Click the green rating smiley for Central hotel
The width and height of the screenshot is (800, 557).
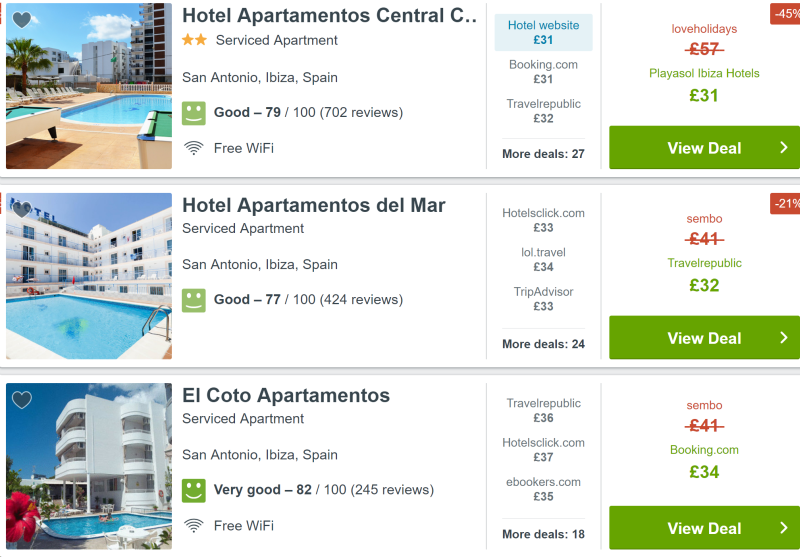[x=194, y=113]
